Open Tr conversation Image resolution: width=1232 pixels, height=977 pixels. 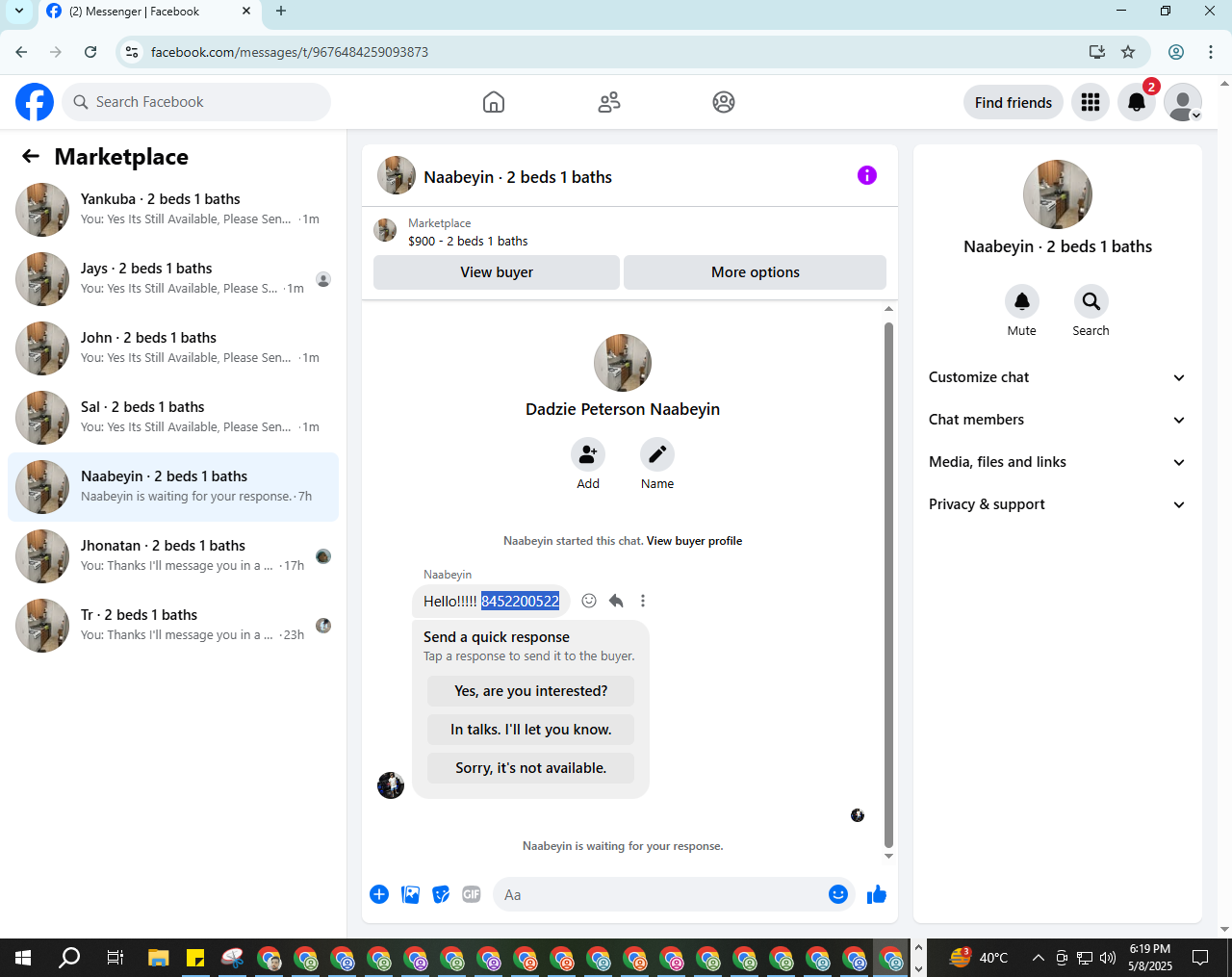pos(173,626)
